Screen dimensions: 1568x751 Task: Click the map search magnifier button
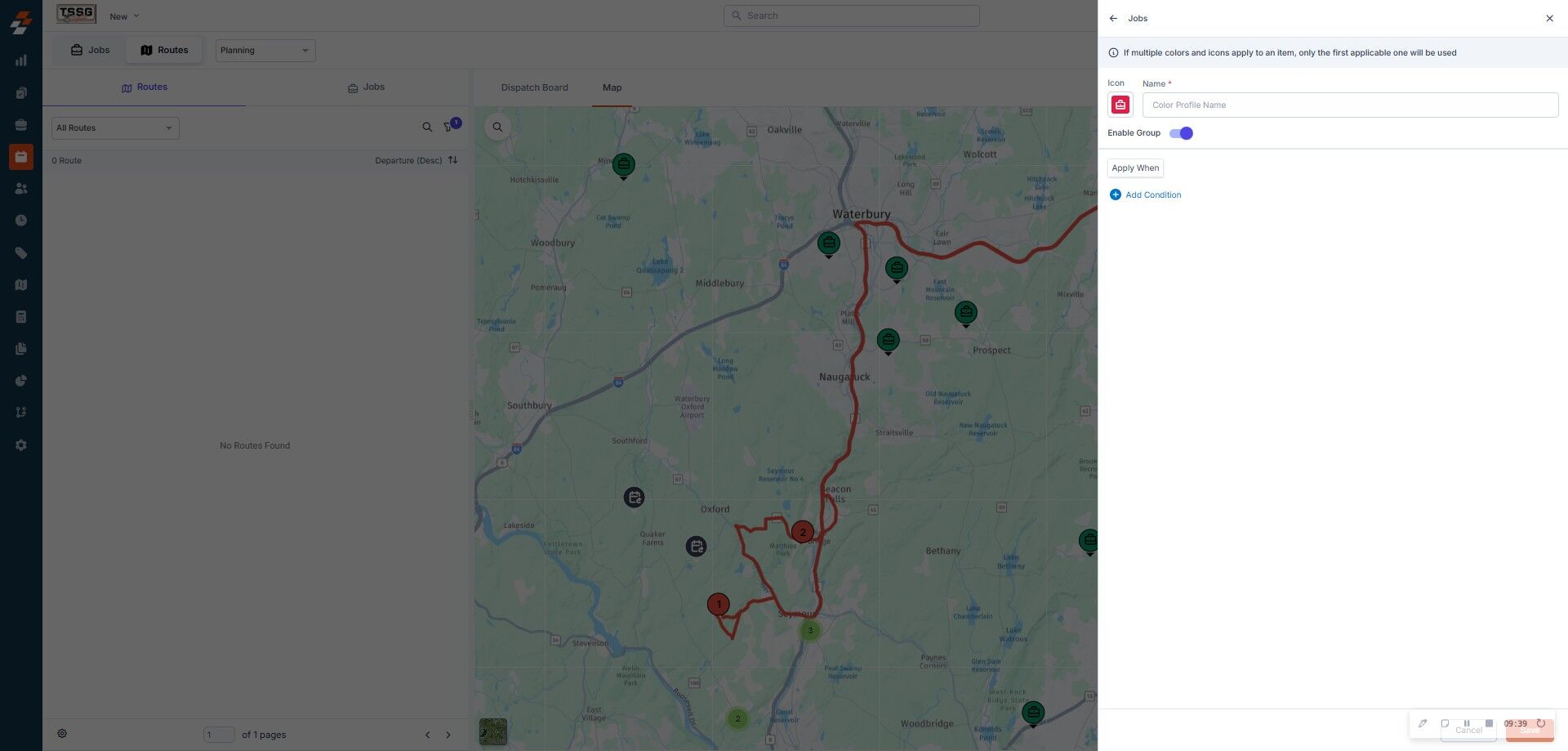point(497,127)
